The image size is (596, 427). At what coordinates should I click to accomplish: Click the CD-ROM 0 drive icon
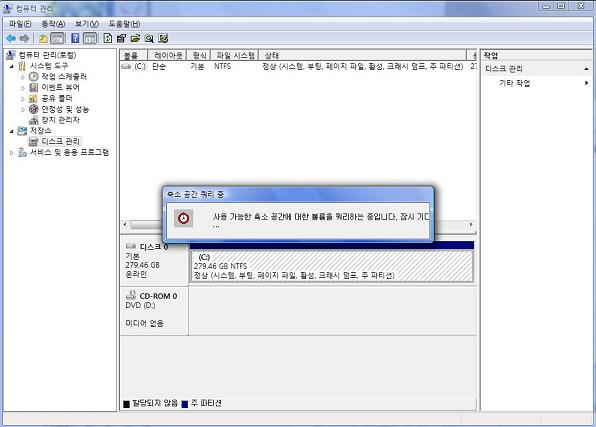pos(131,294)
